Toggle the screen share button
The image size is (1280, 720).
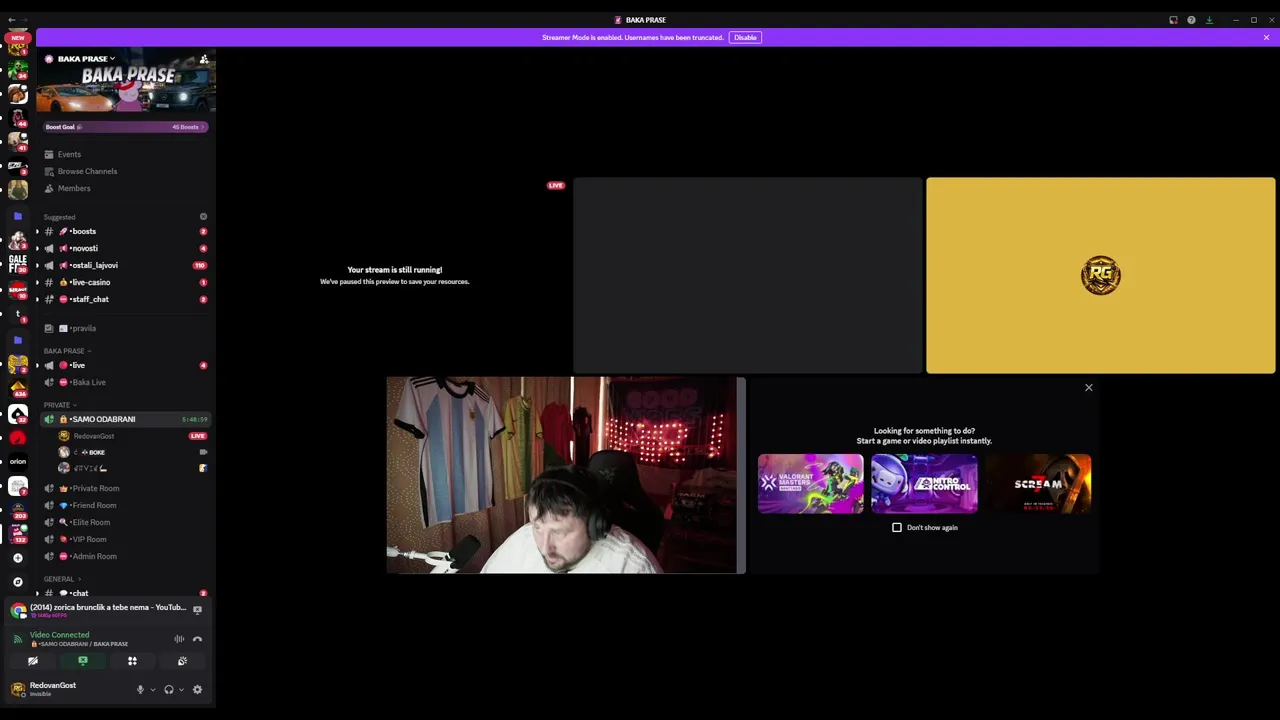click(83, 661)
